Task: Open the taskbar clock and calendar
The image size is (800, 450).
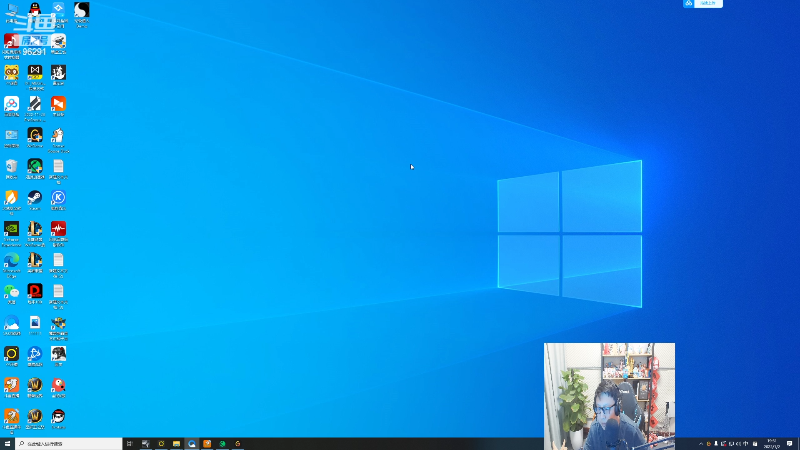Action: (x=771, y=444)
